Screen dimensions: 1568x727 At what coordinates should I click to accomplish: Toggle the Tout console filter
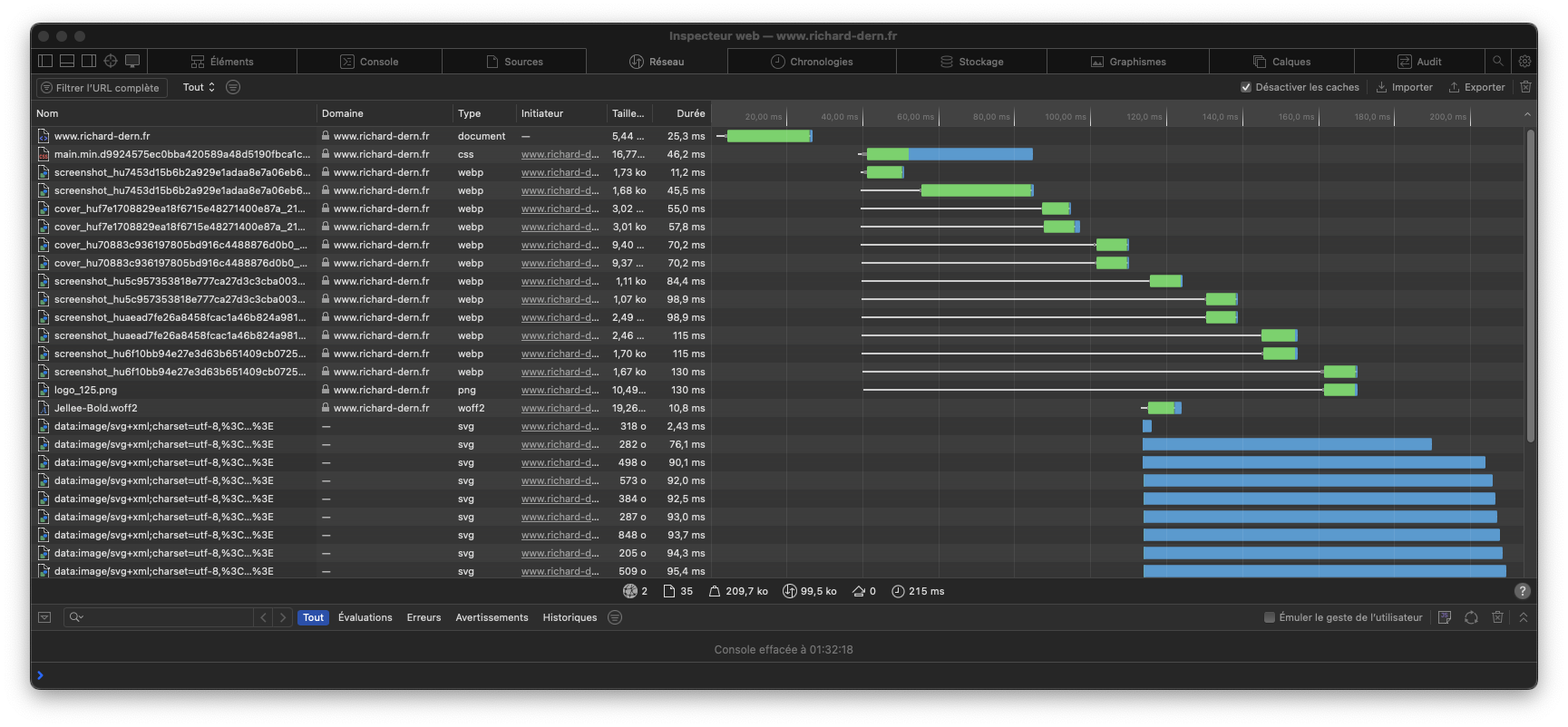(x=313, y=617)
